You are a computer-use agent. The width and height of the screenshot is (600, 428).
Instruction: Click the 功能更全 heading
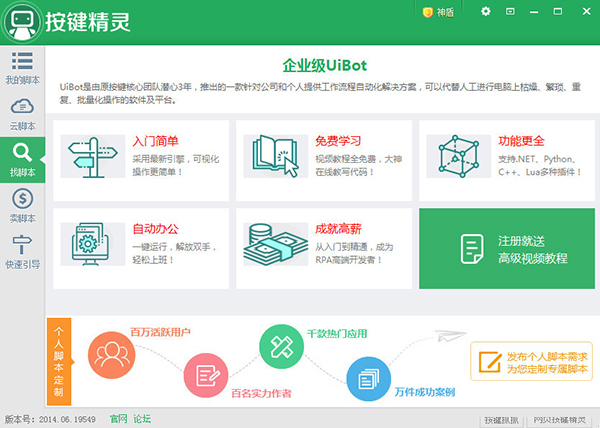(521, 141)
